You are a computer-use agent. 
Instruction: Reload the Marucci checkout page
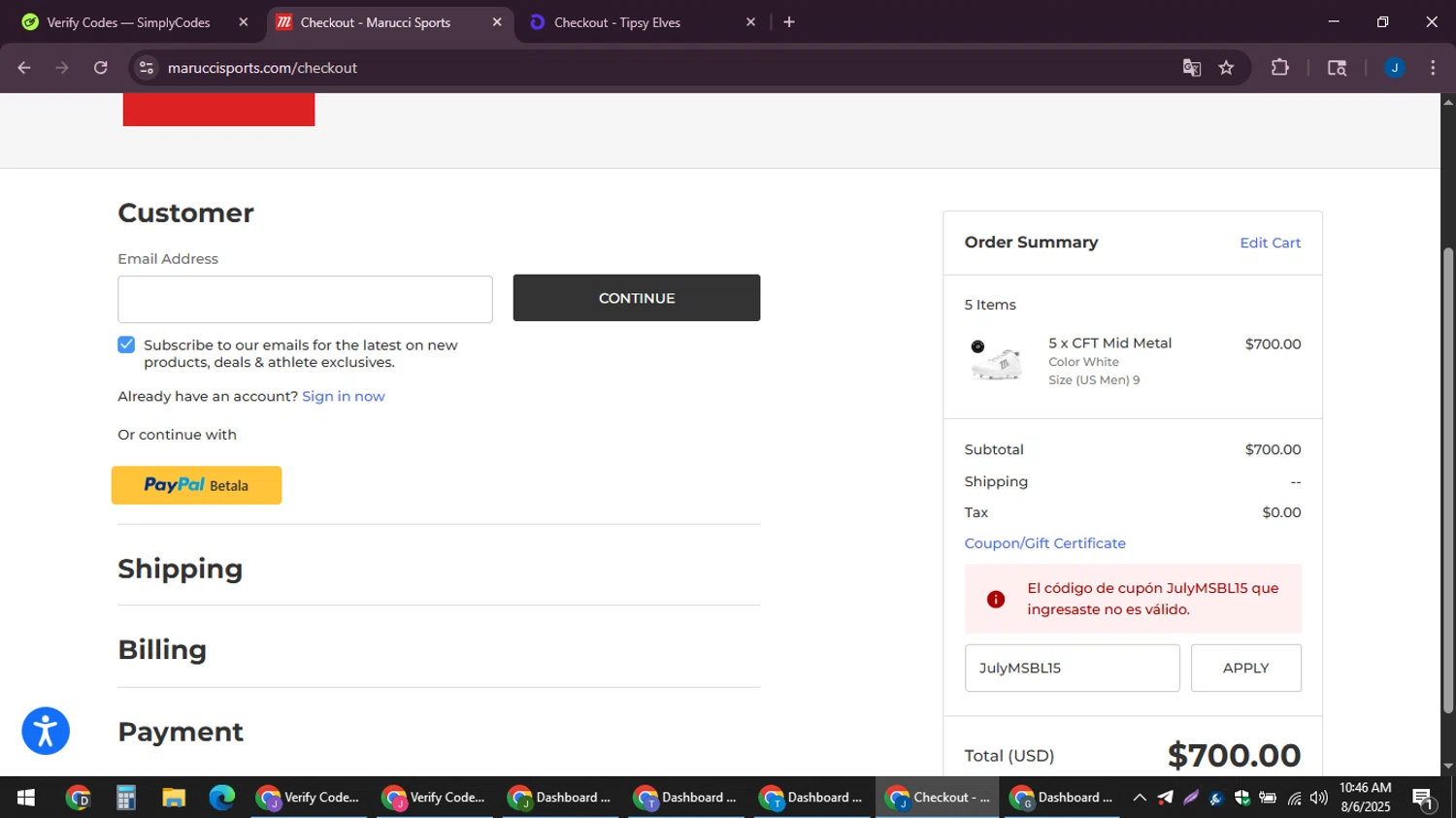point(101,68)
